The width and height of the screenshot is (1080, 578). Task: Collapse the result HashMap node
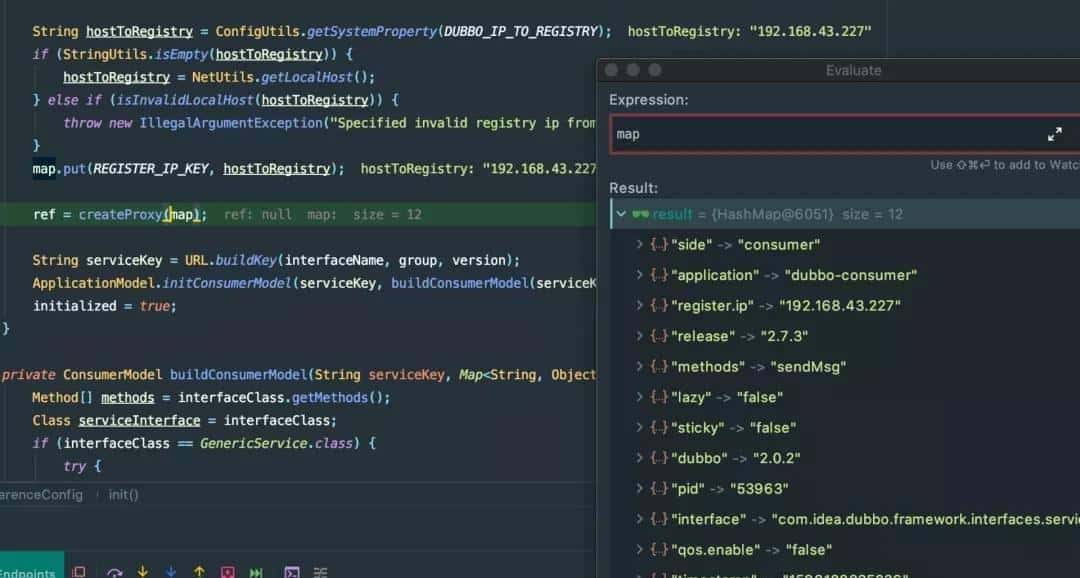(621, 214)
